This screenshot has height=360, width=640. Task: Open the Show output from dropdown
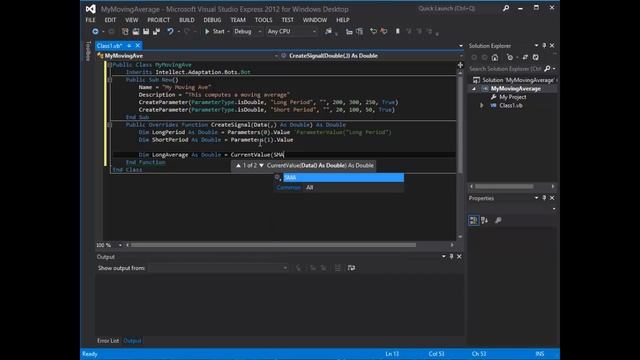tap(218, 268)
